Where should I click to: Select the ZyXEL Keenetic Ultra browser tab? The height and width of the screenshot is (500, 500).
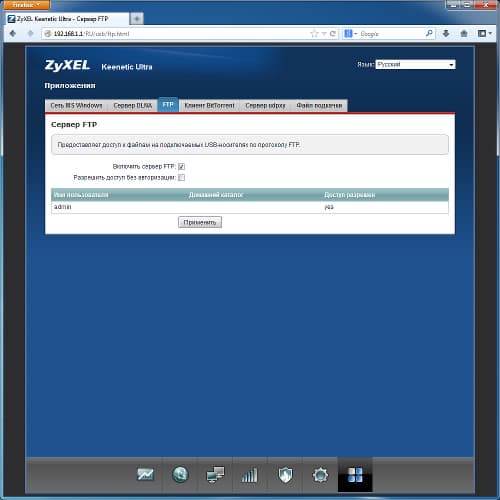click(x=67, y=19)
